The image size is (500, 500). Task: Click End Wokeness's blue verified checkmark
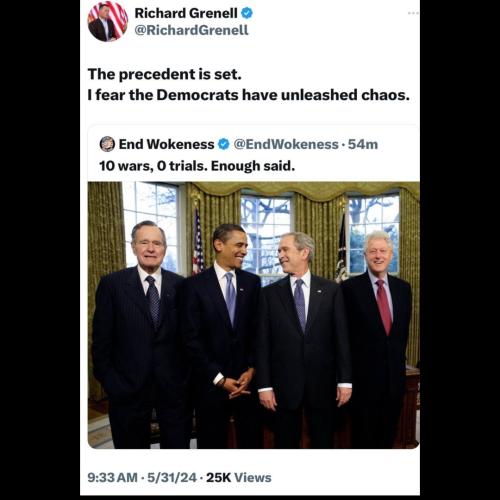point(224,144)
